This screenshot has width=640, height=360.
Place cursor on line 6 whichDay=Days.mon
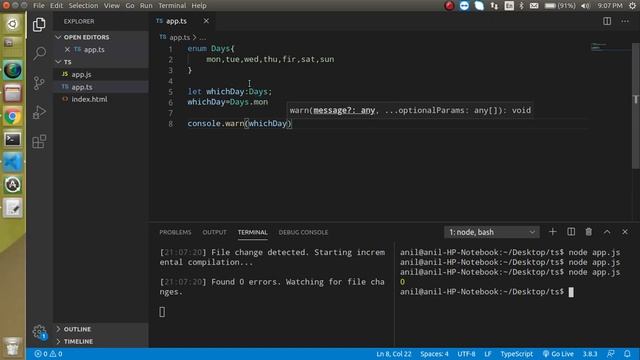point(228,102)
